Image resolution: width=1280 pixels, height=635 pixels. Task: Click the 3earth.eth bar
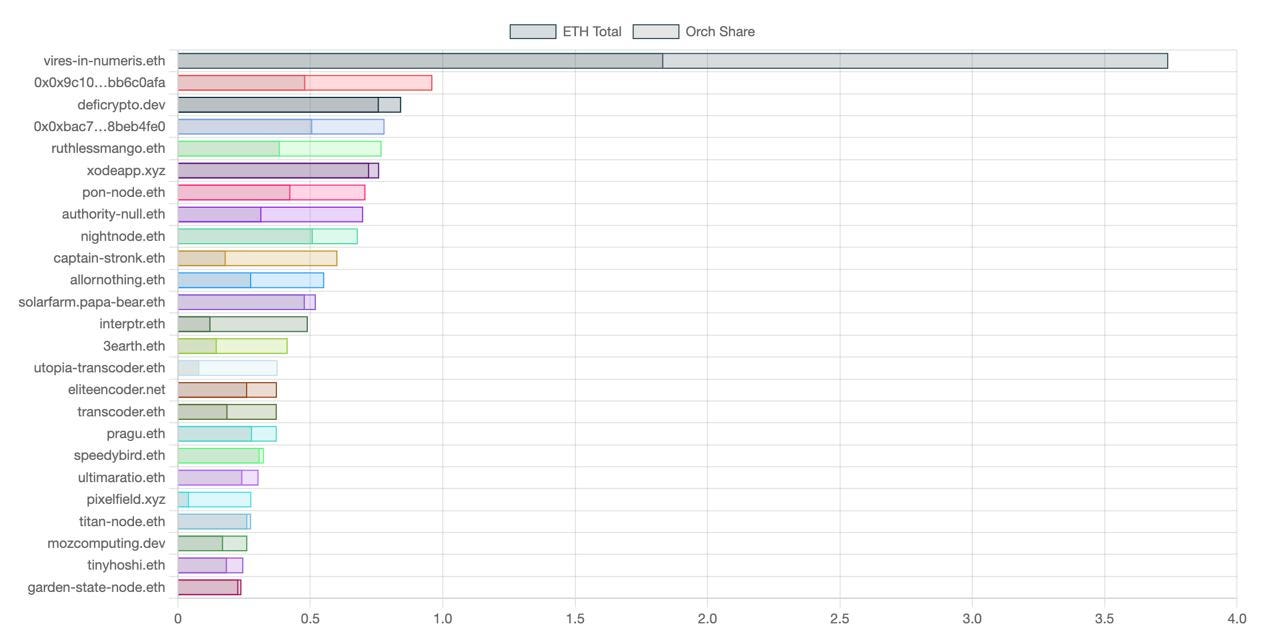point(232,346)
